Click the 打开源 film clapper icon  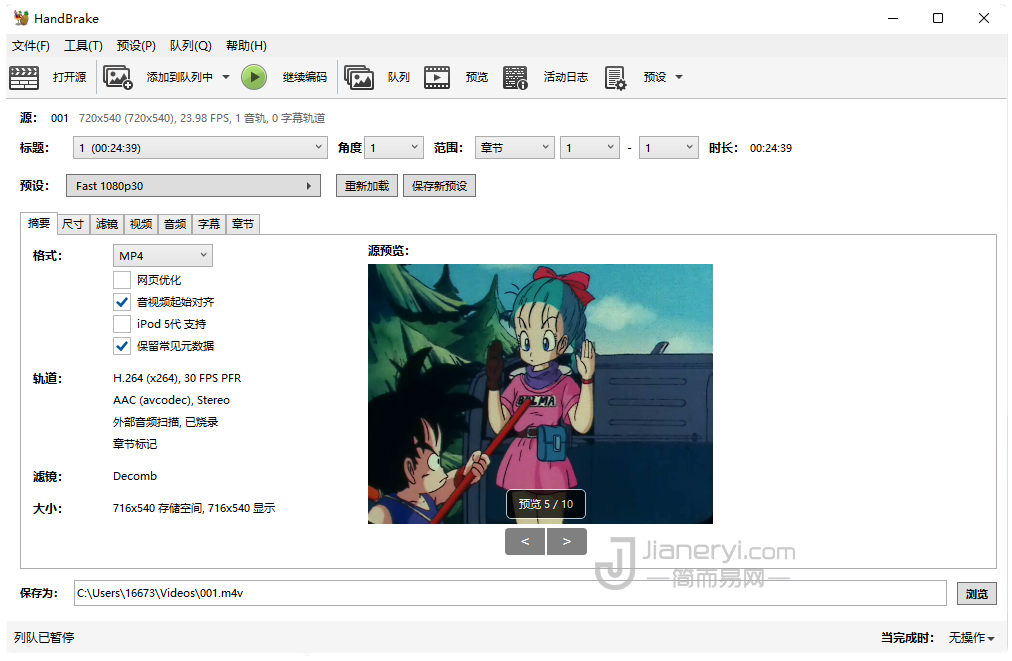[x=24, y=77]
